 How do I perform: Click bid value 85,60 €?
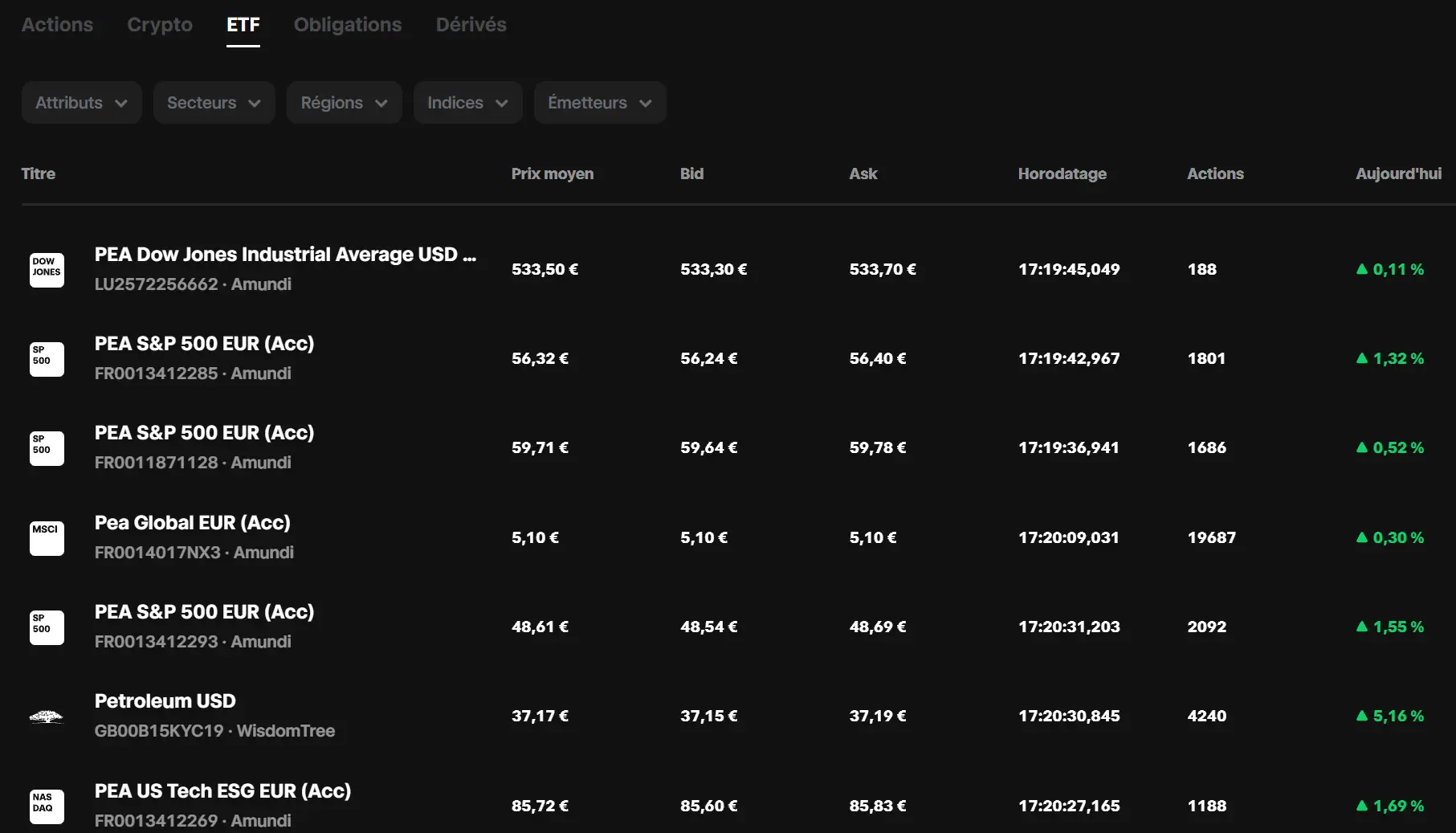pyautogui.click(x=709, y=806)
